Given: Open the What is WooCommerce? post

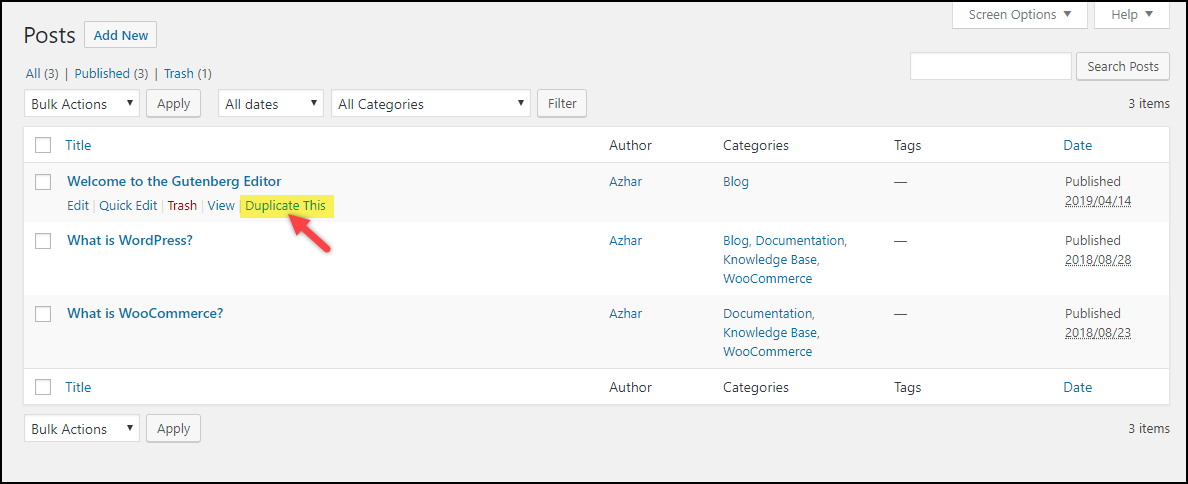Looking at the screenshot, I should (145, 313).
